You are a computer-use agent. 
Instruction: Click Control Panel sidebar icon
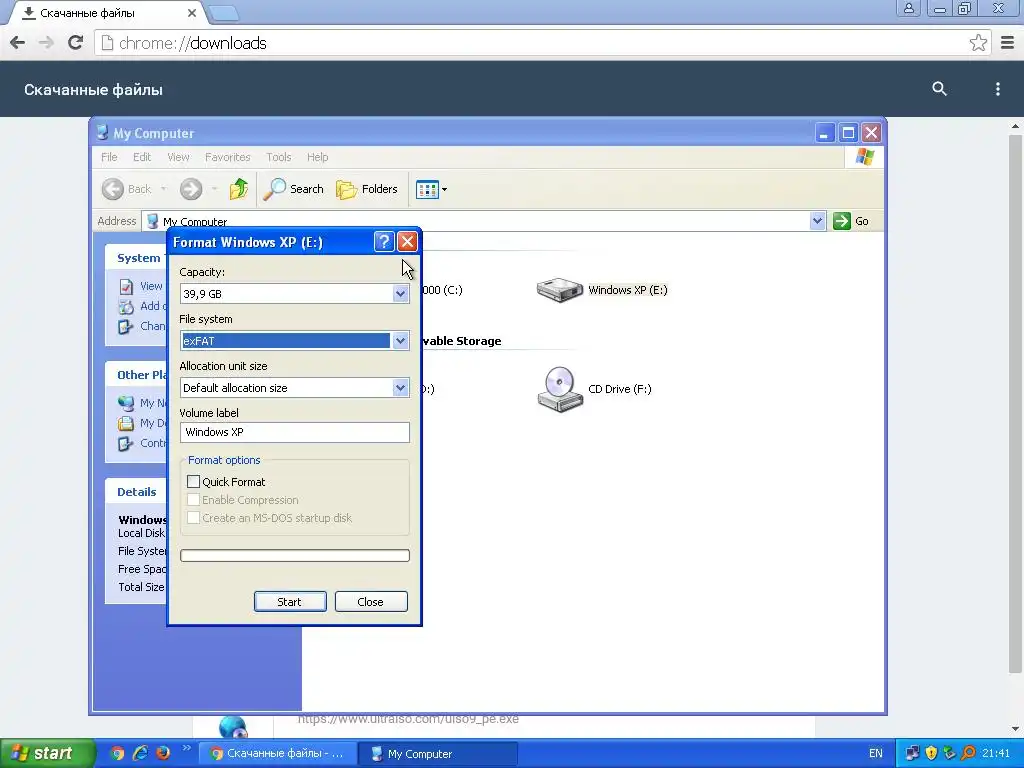pyautogui.click(x=126, y=443)
